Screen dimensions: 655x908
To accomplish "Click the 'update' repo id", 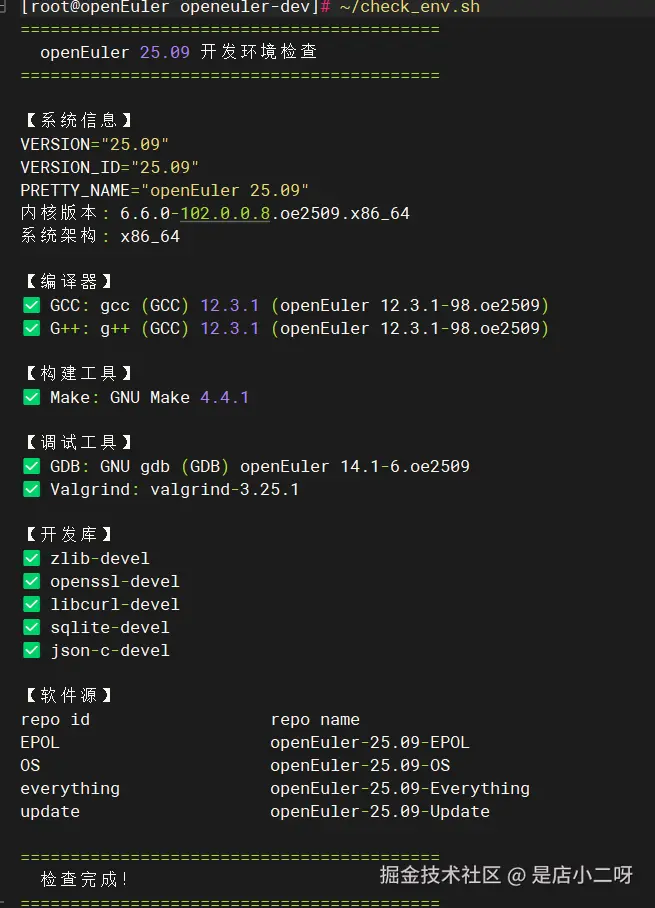I will click(50, 811).
